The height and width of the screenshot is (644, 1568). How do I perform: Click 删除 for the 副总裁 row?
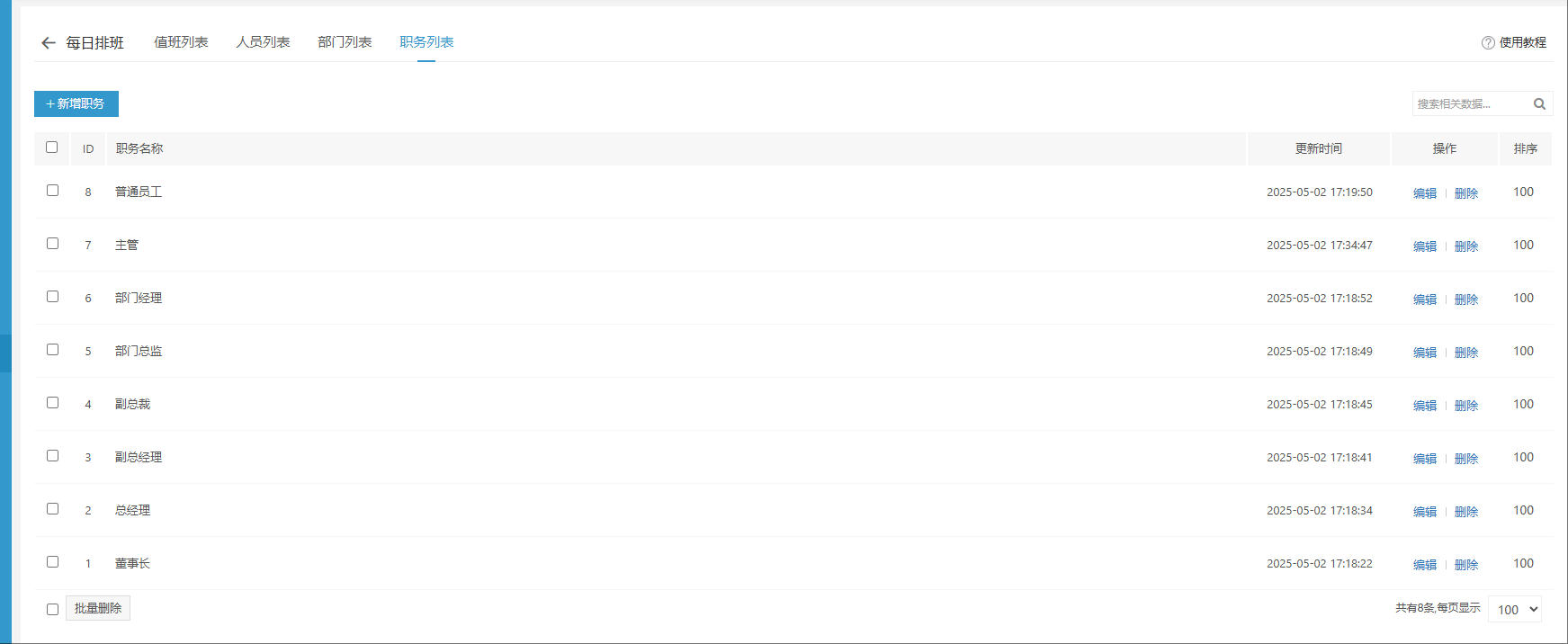[1466, 405]
